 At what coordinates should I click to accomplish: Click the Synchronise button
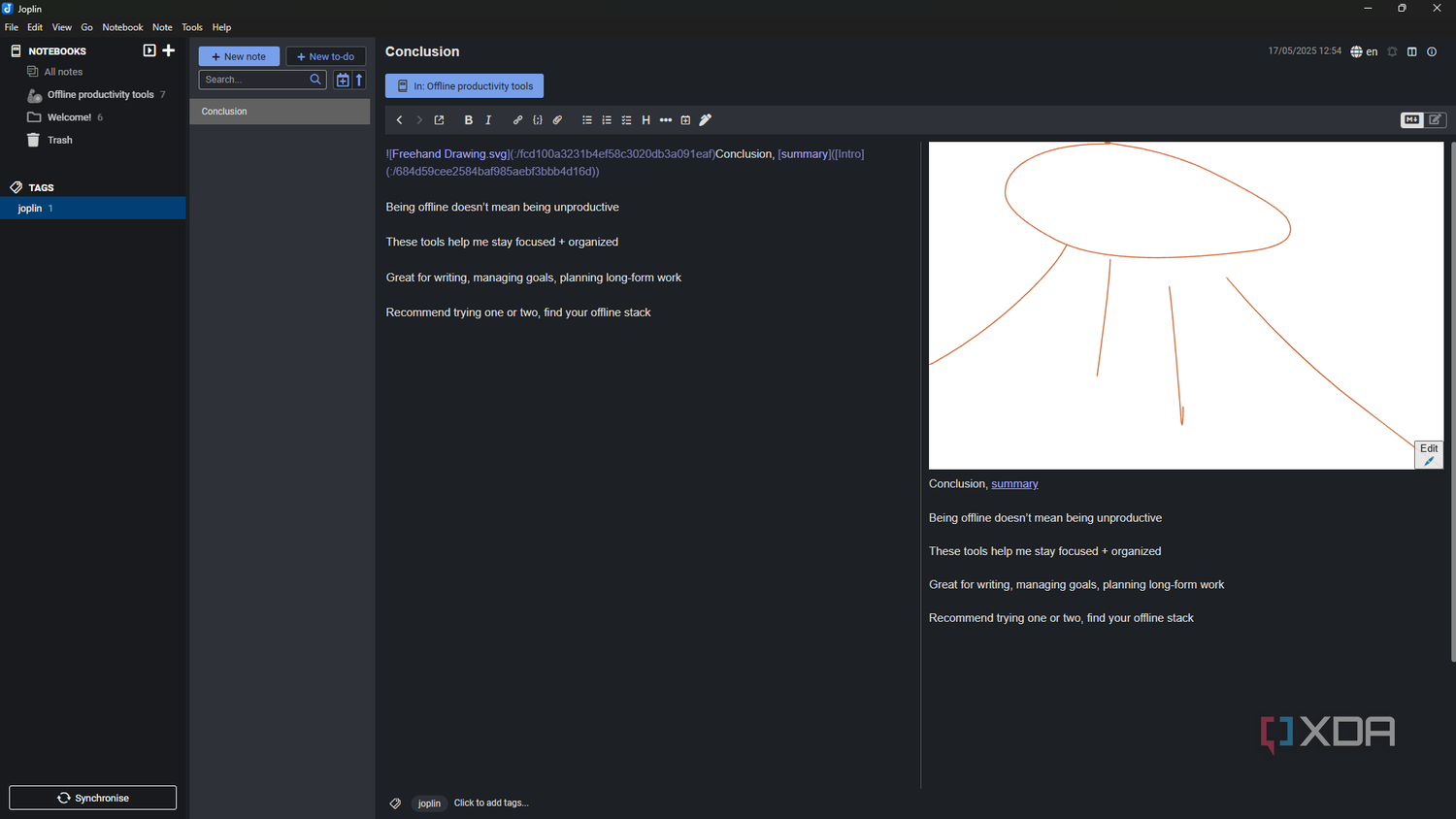click(x=93, y=798)
